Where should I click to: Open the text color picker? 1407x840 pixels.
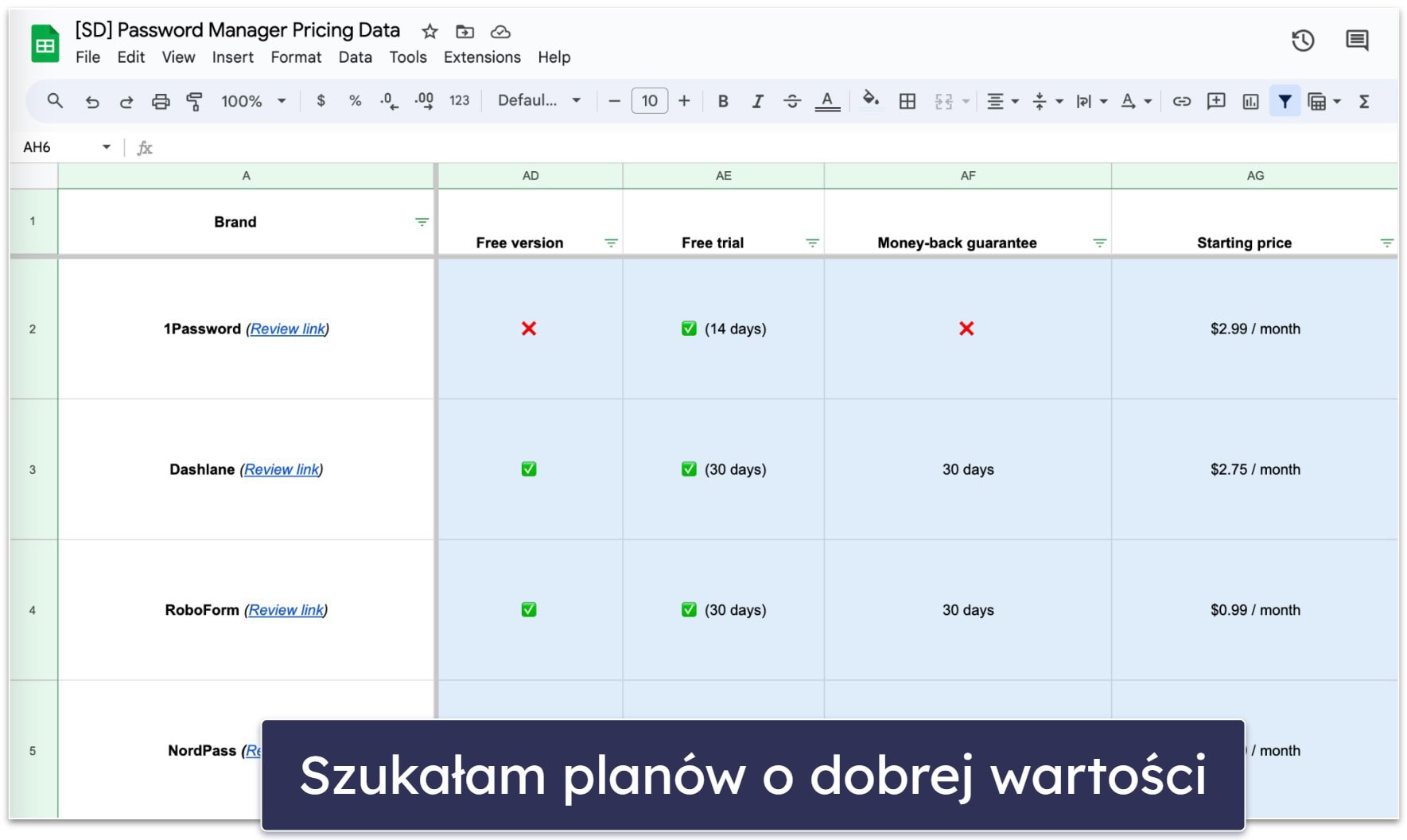827,101
